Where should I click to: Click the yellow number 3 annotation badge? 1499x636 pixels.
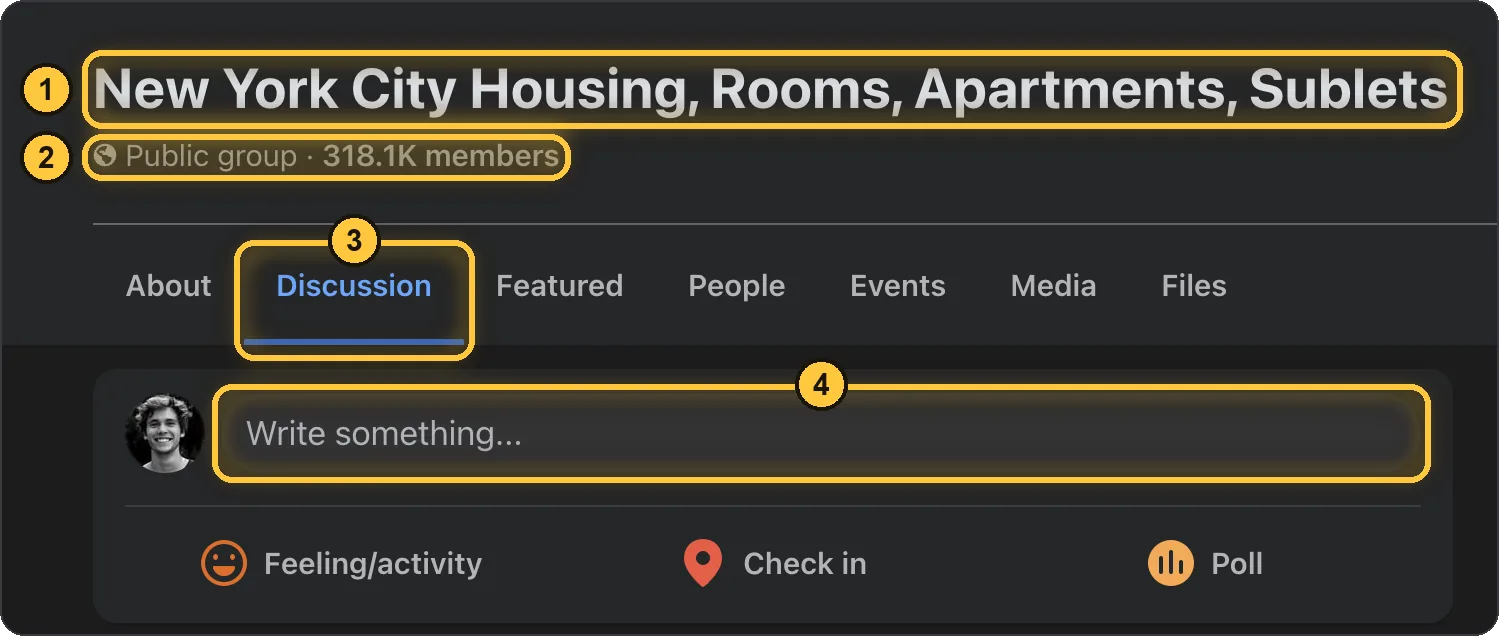(x=353, y=241)
